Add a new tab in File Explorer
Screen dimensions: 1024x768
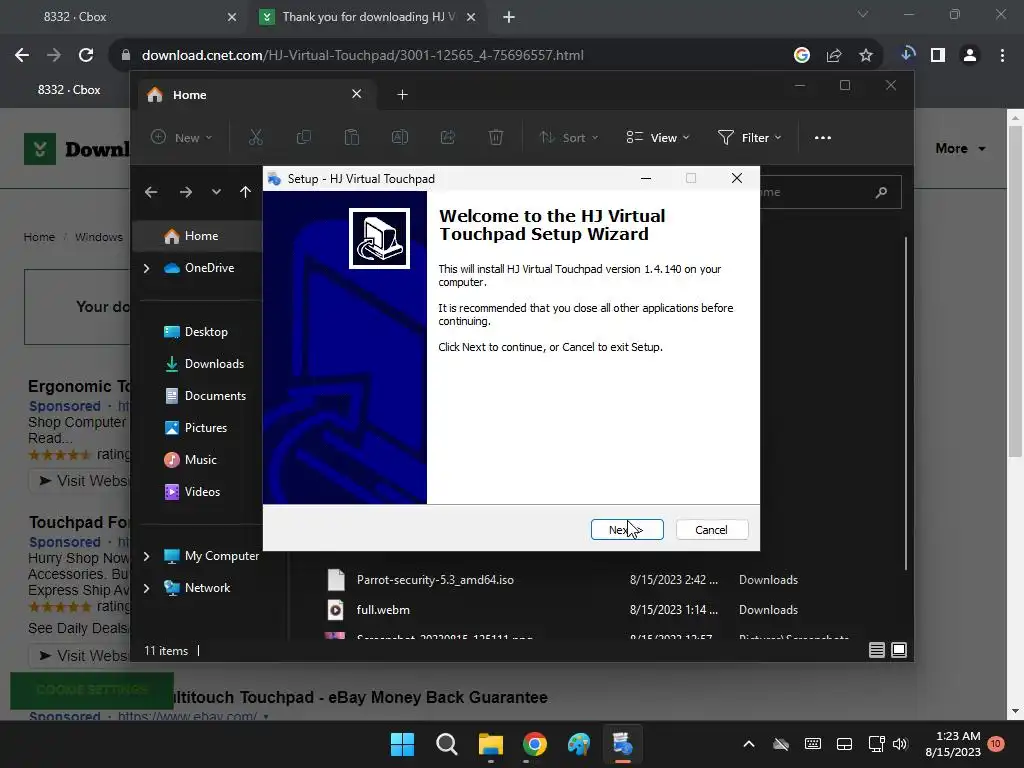tap(402, 95)
